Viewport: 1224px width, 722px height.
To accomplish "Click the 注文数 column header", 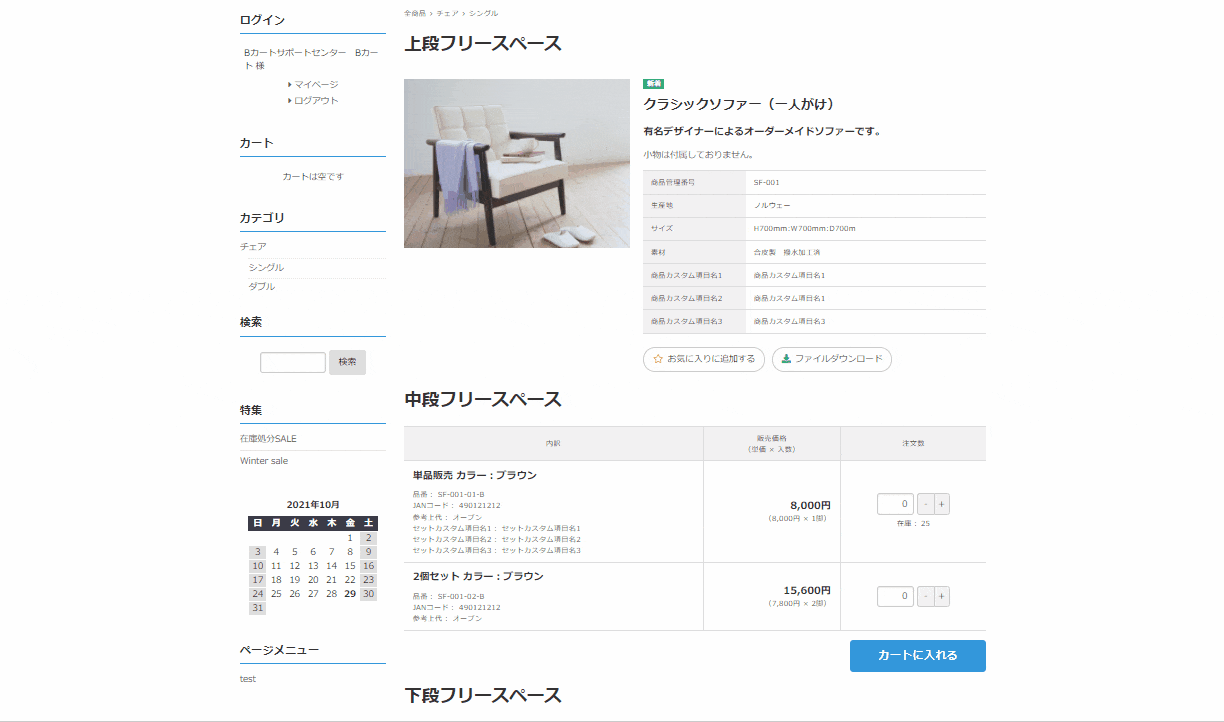I will (x=913, y=443).
